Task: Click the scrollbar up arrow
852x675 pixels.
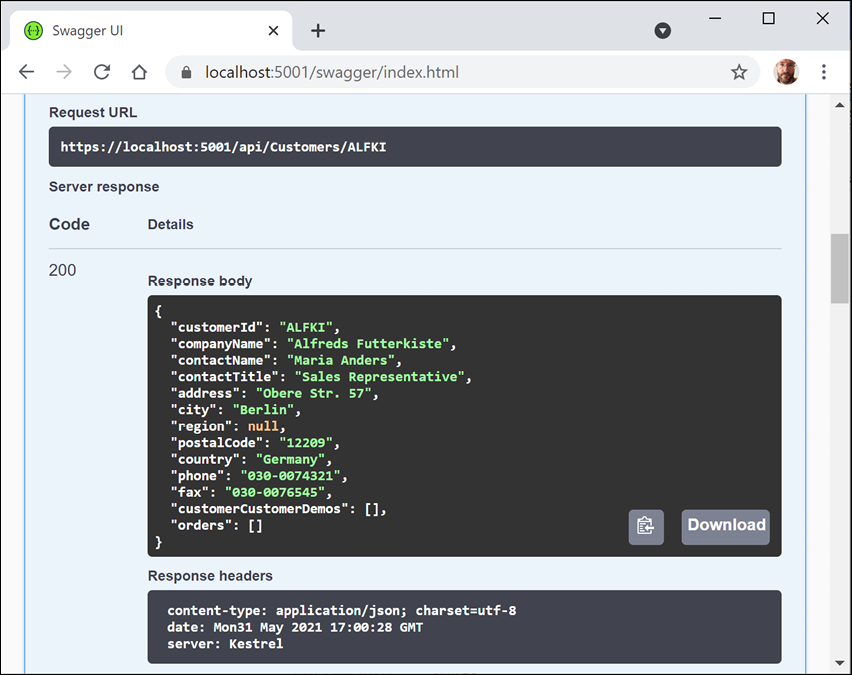Action: [840, 103]
